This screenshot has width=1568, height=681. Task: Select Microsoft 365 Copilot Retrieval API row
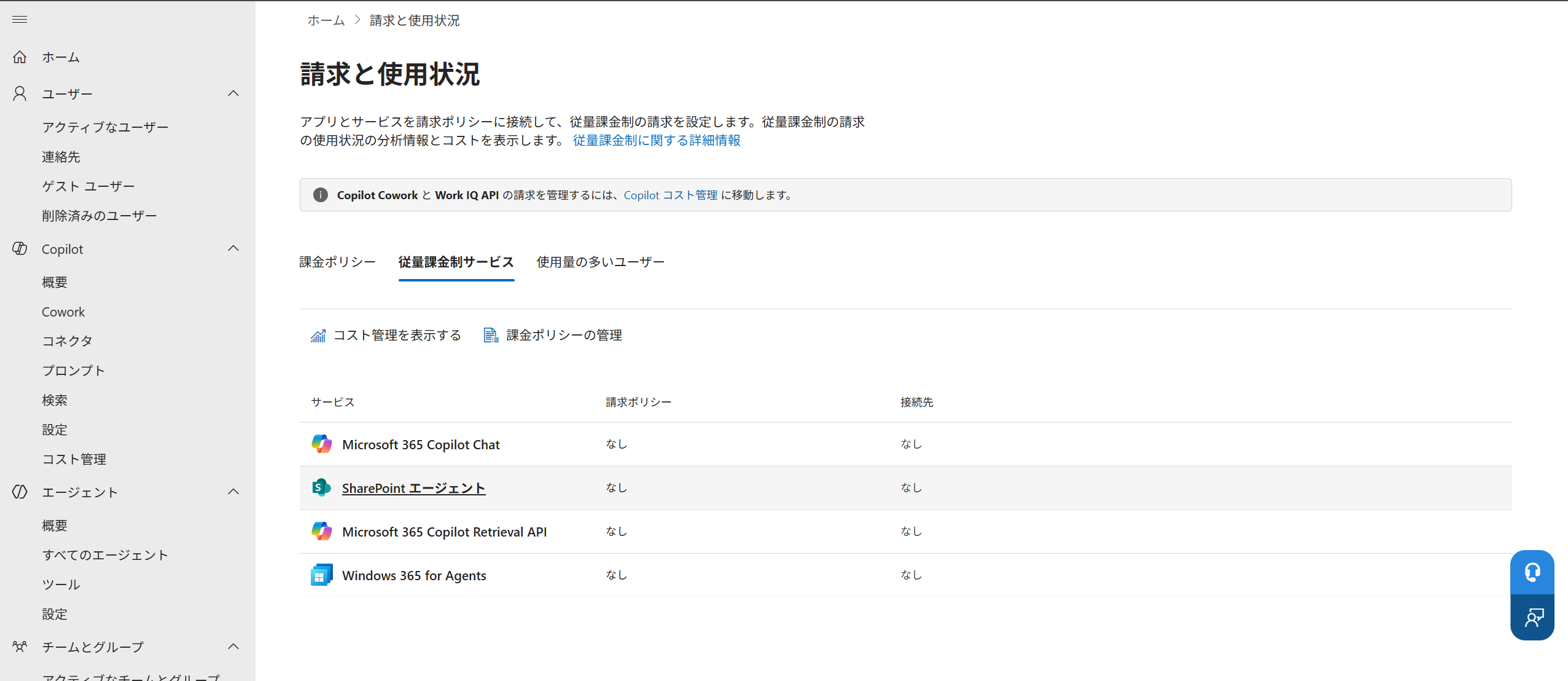click(906, 531)
